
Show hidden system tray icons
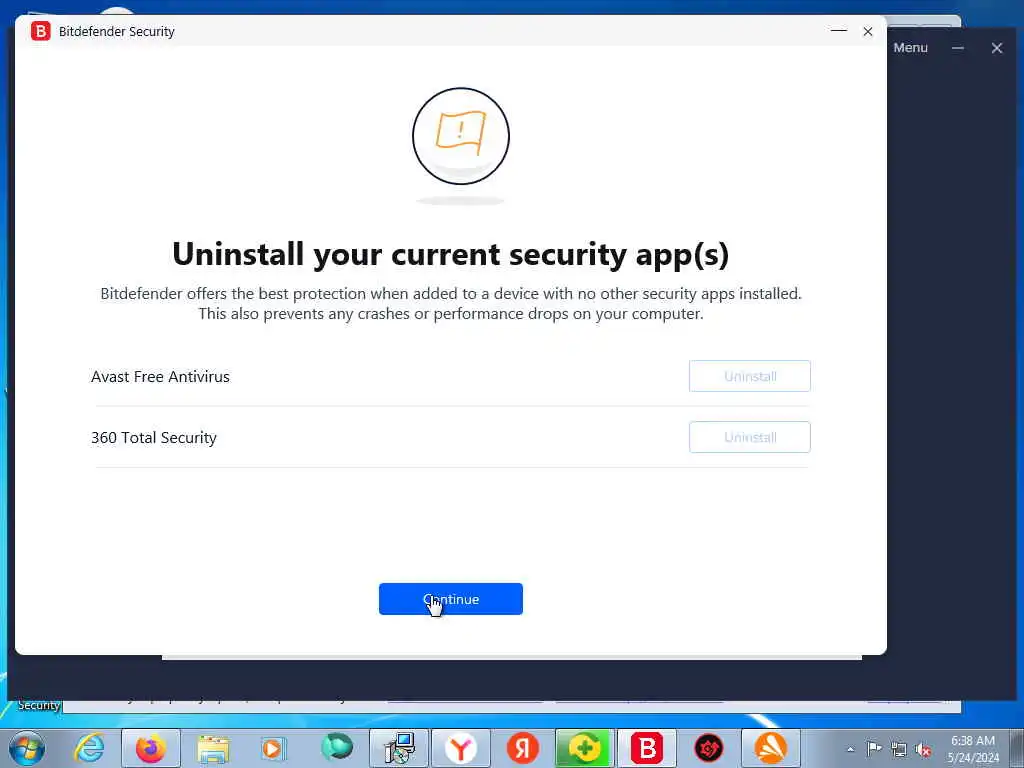point(850,749)
